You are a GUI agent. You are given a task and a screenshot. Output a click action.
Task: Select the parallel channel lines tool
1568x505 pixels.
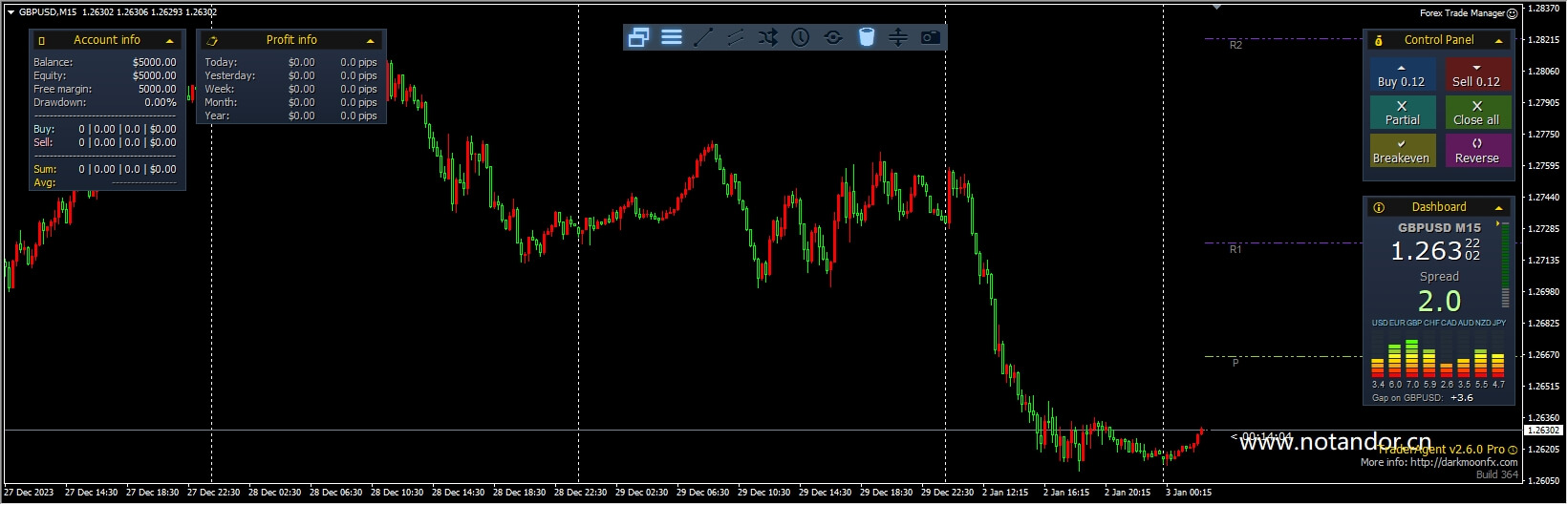736,37
